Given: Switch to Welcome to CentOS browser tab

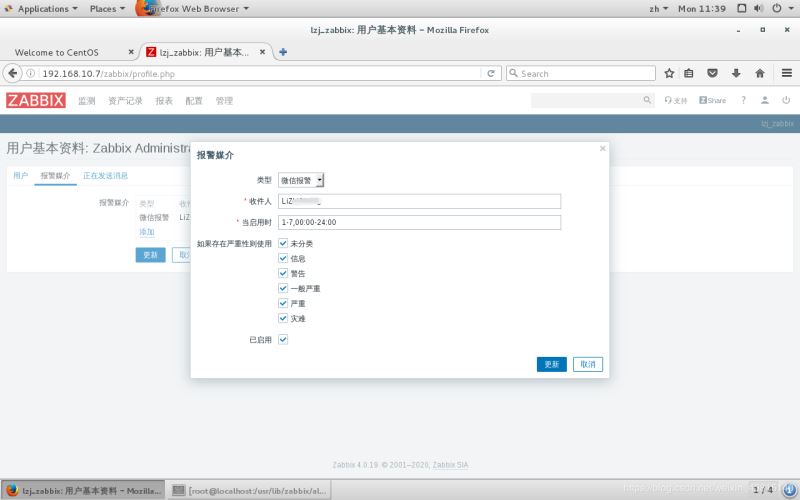Looking at the screenshot, I should (x=69, y=52).
